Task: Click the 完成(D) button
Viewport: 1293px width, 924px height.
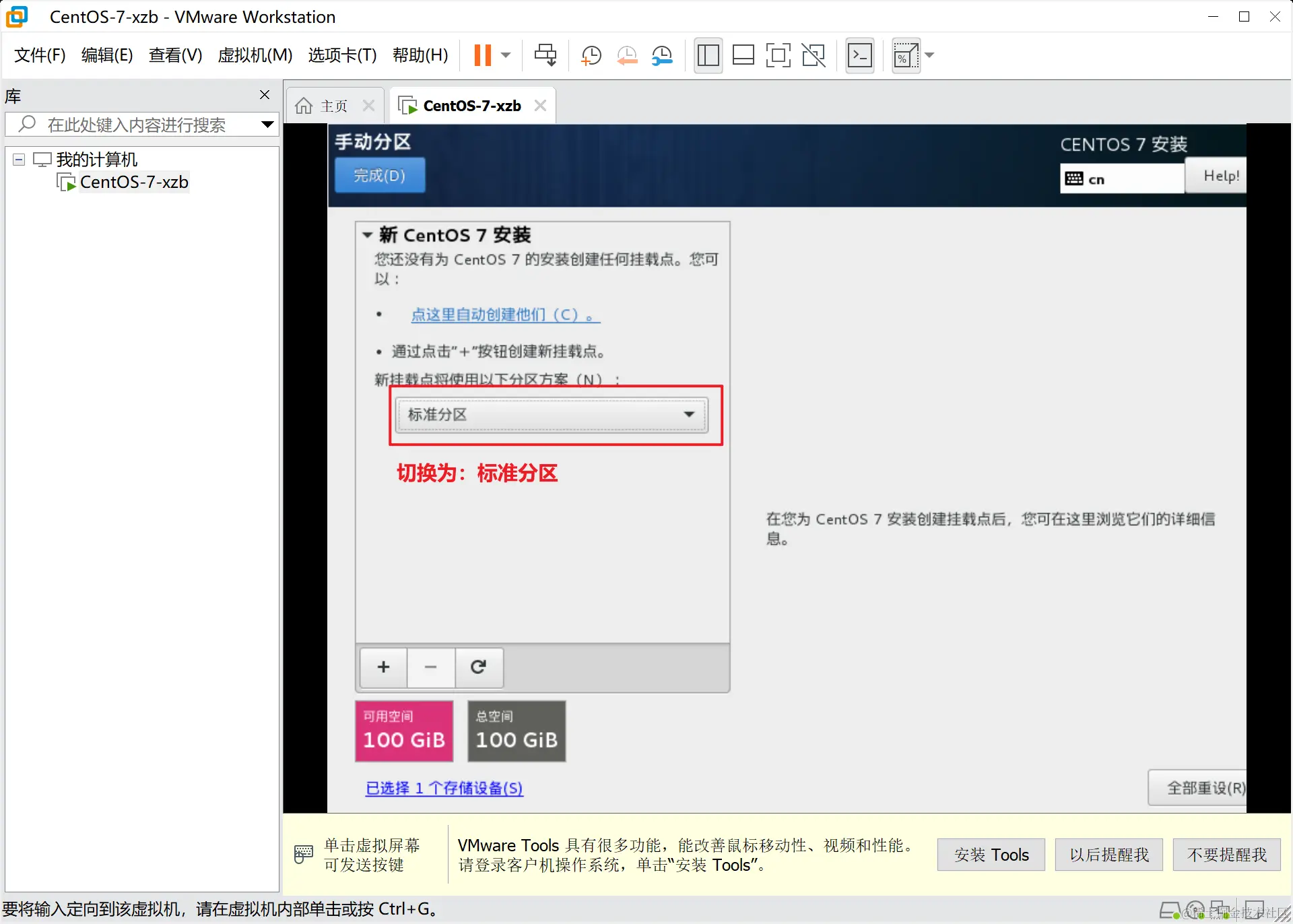Action: (380, 176)
